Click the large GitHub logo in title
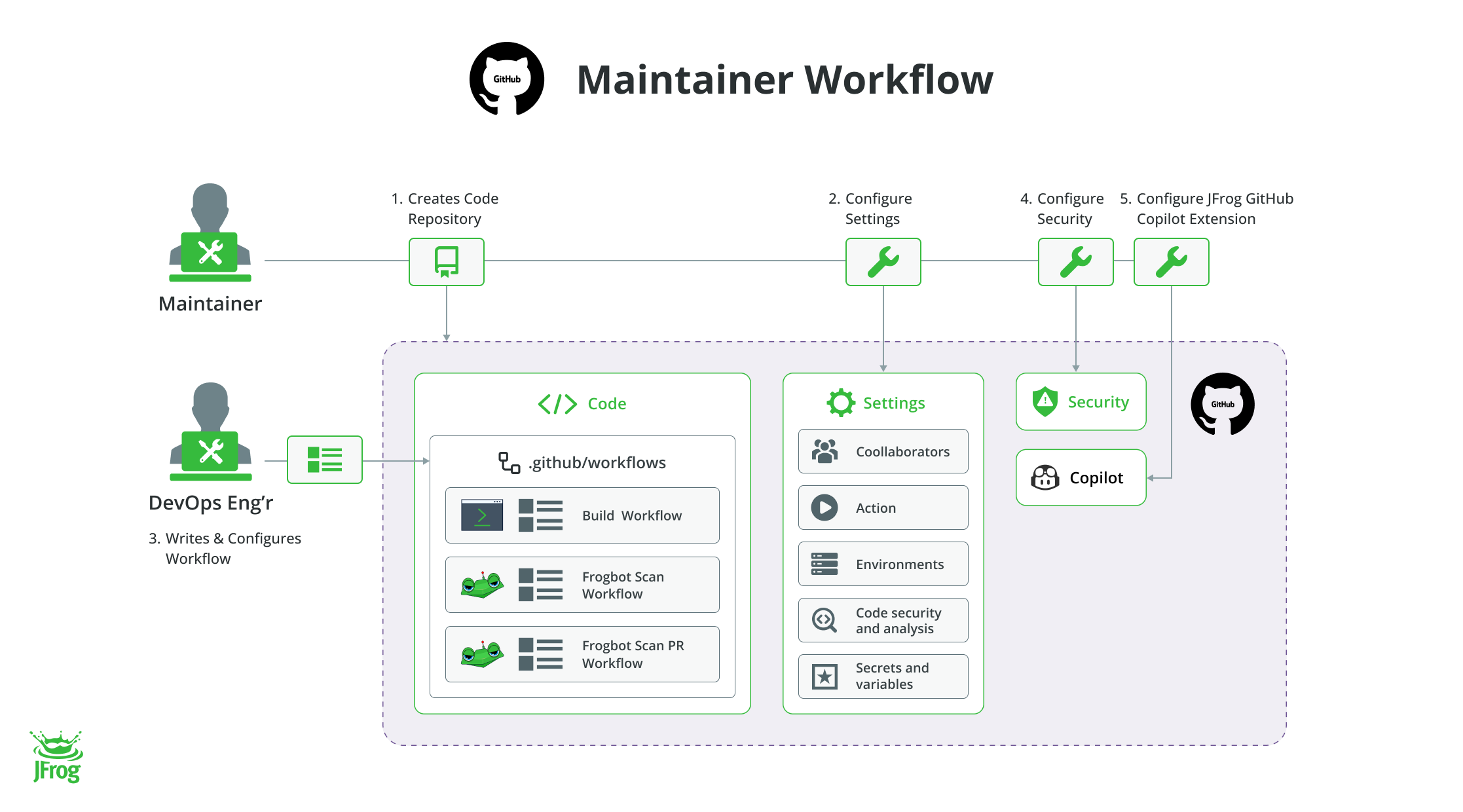 [x=507, y=79]
